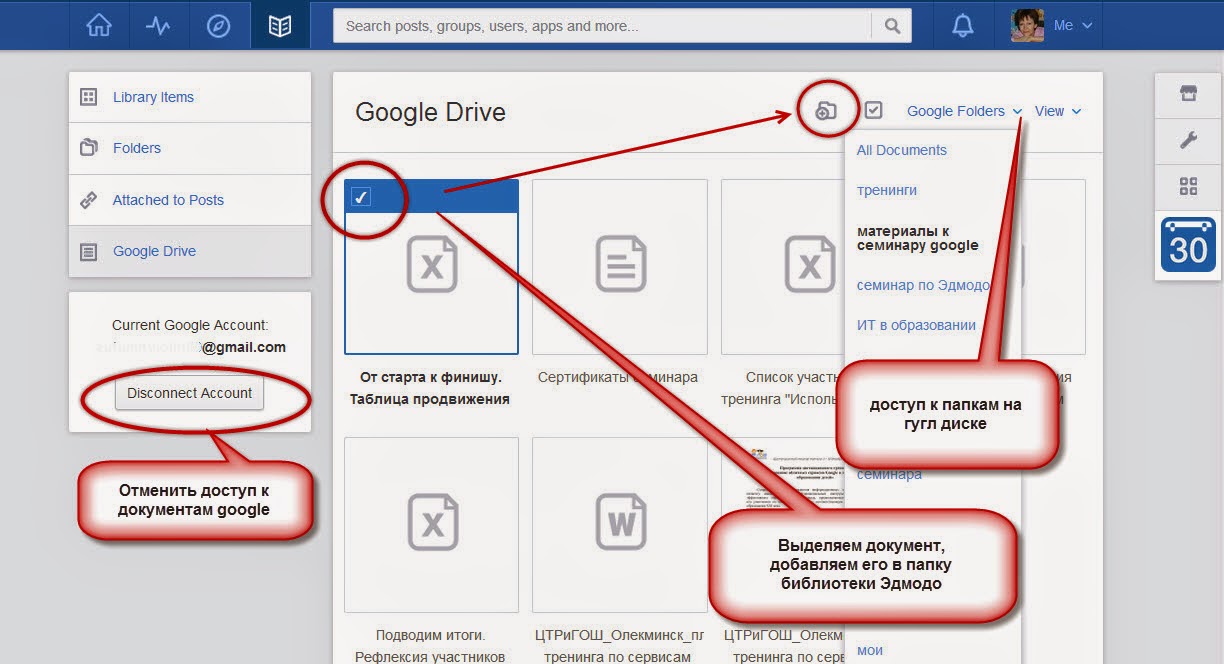Choose ИТ в образовании folder
The width and height of the screenshot is (1224, 664).
pyautogui.click(x=916, y=325)
